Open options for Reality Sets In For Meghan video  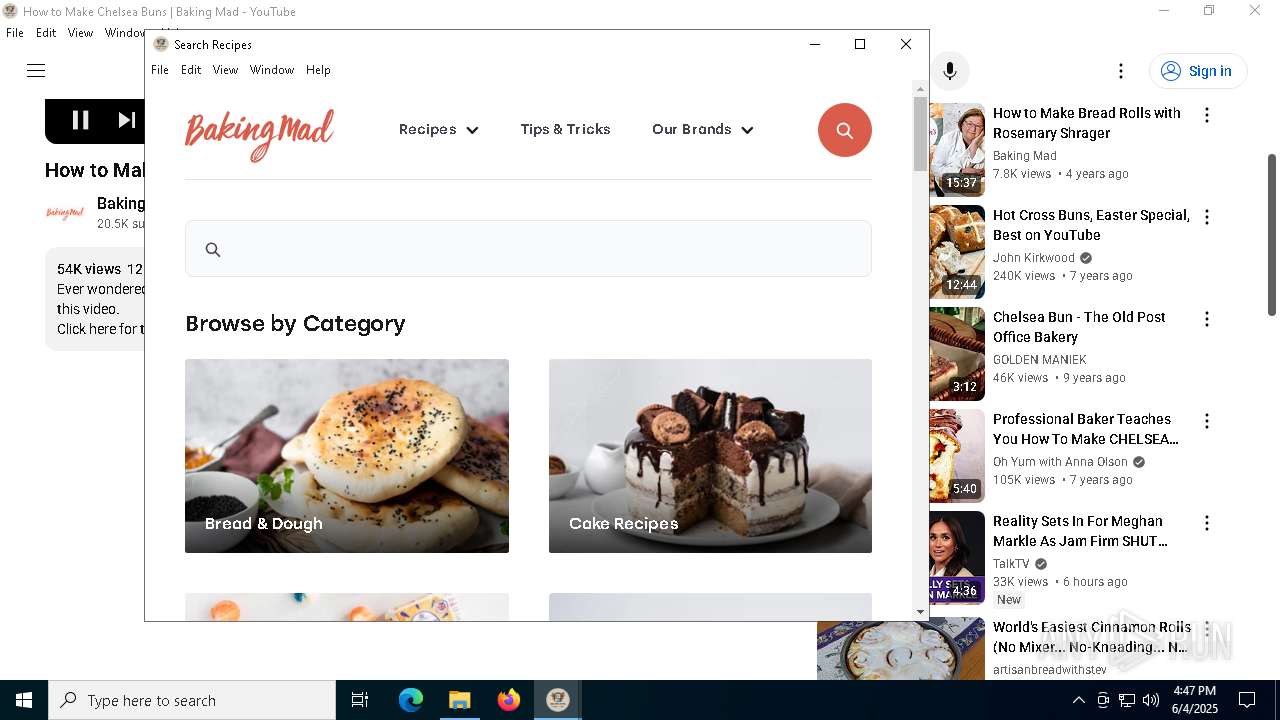coord(1207,523)
